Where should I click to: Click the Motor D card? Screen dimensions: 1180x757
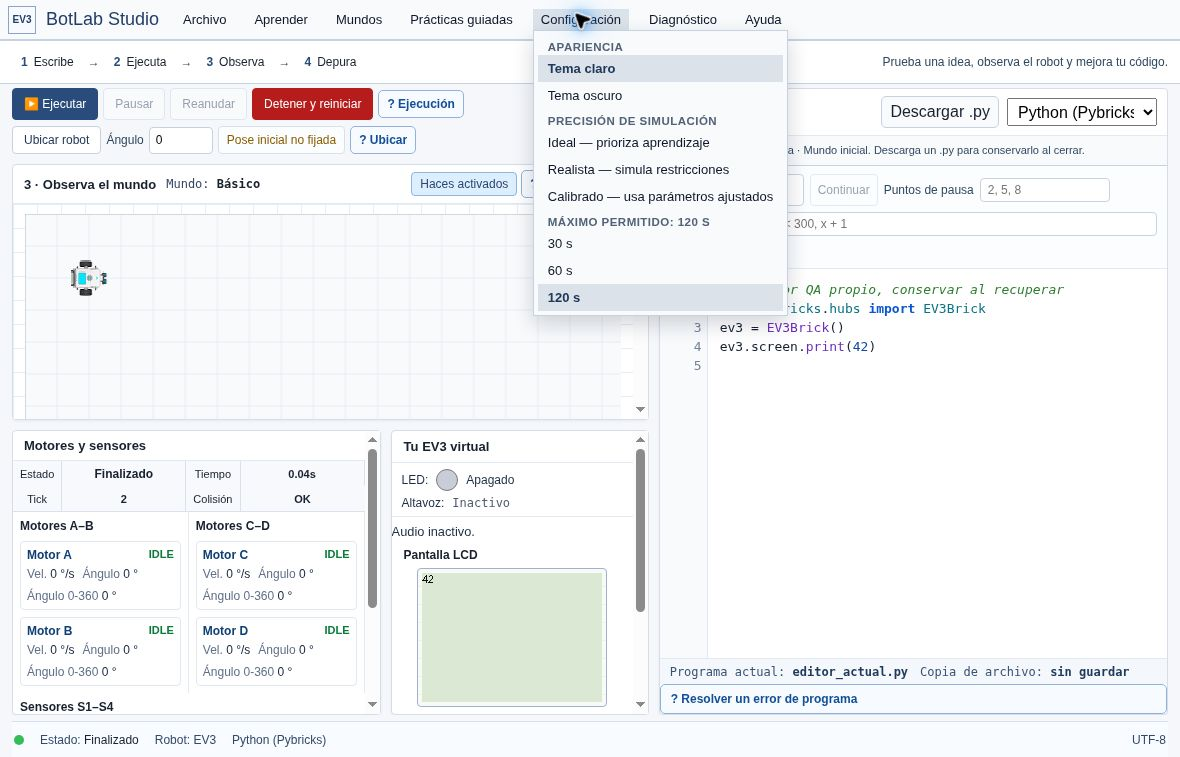coord(276,652)
